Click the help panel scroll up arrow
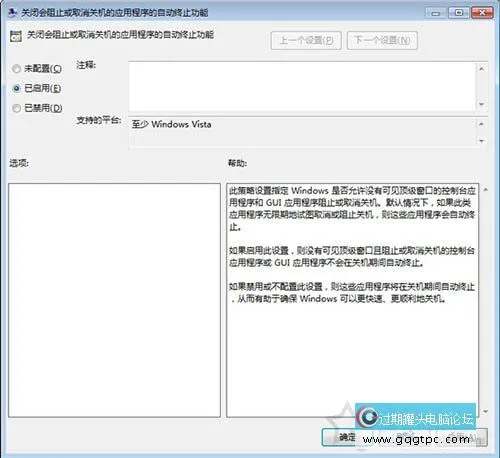The image size is (500, 458). (486, 190)
